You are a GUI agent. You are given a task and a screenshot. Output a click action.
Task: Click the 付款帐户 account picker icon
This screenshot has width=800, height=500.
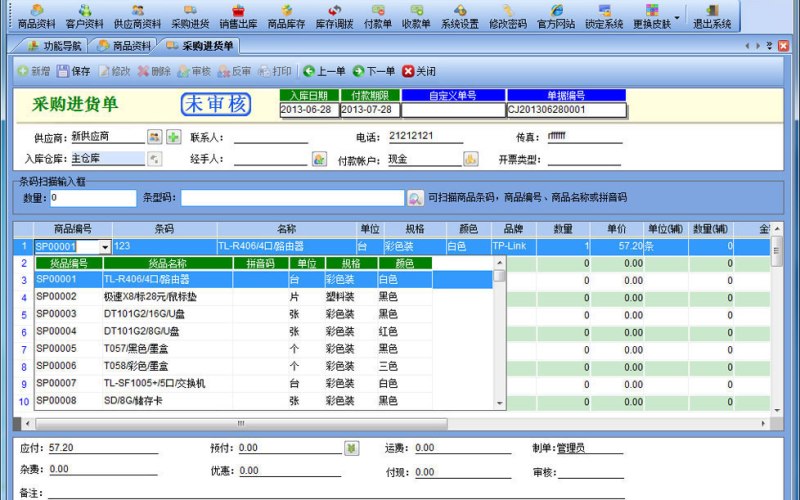(470, 159)
